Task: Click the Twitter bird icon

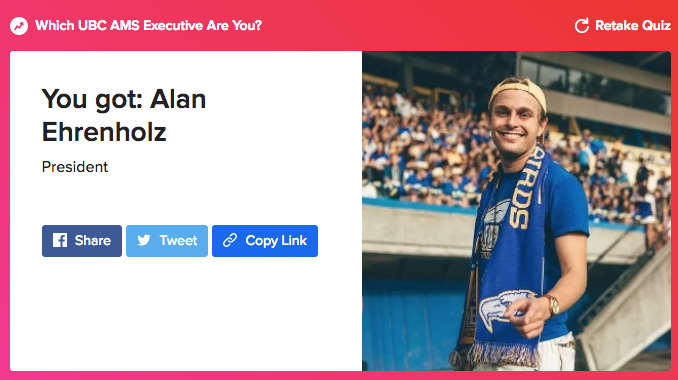Action: [x=144, y=240]
